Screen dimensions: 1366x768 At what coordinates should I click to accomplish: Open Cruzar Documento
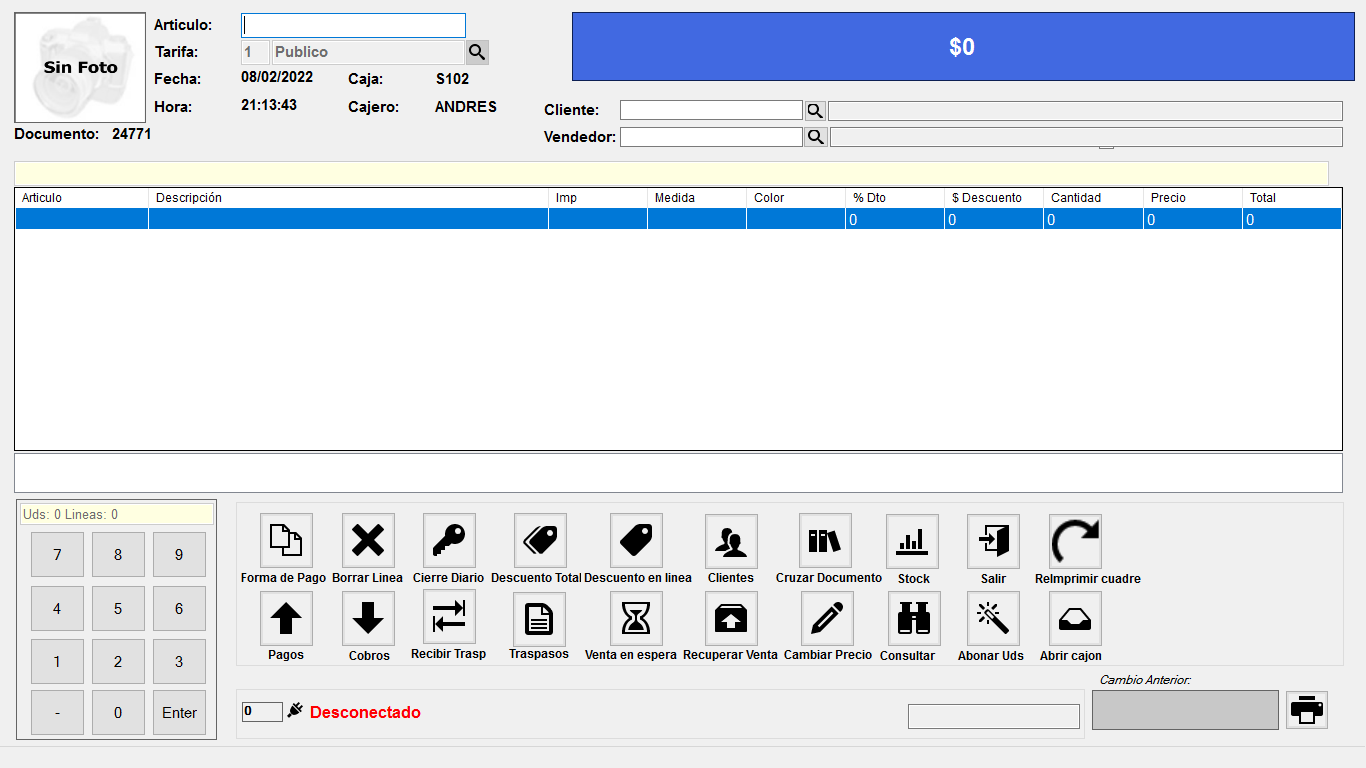pos(825,540)
